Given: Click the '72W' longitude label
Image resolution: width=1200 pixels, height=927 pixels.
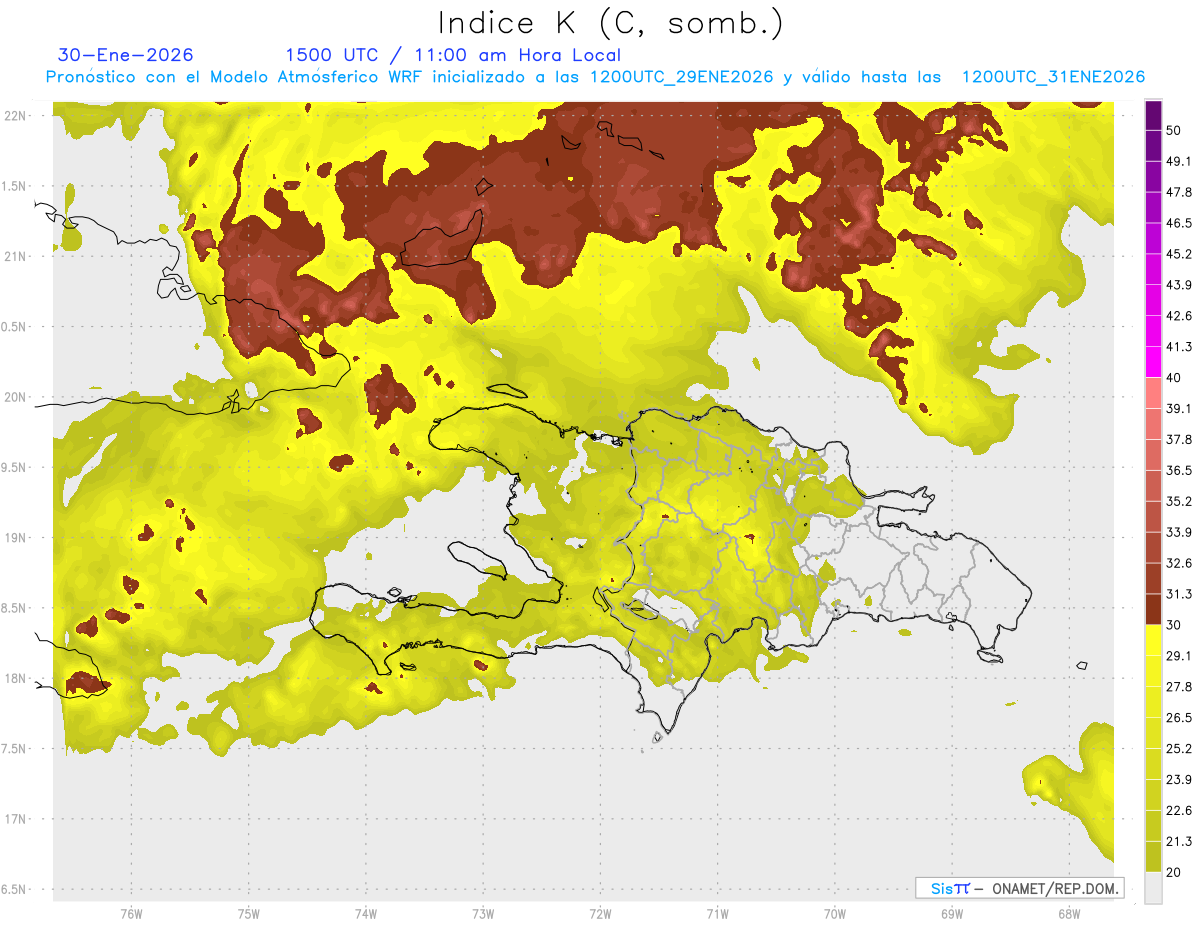Looking at the screenshot, I should pyautogui.click(x=600, y=913).
